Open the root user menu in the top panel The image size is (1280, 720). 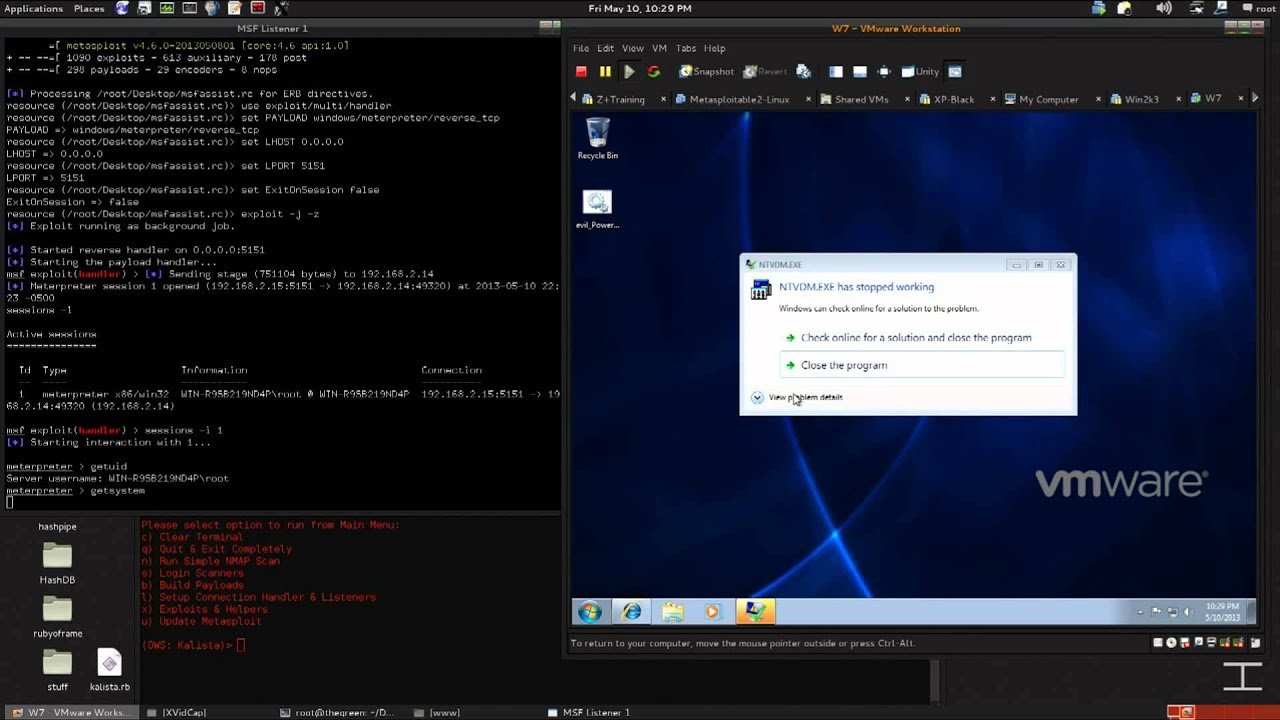tap(1258, 8)
